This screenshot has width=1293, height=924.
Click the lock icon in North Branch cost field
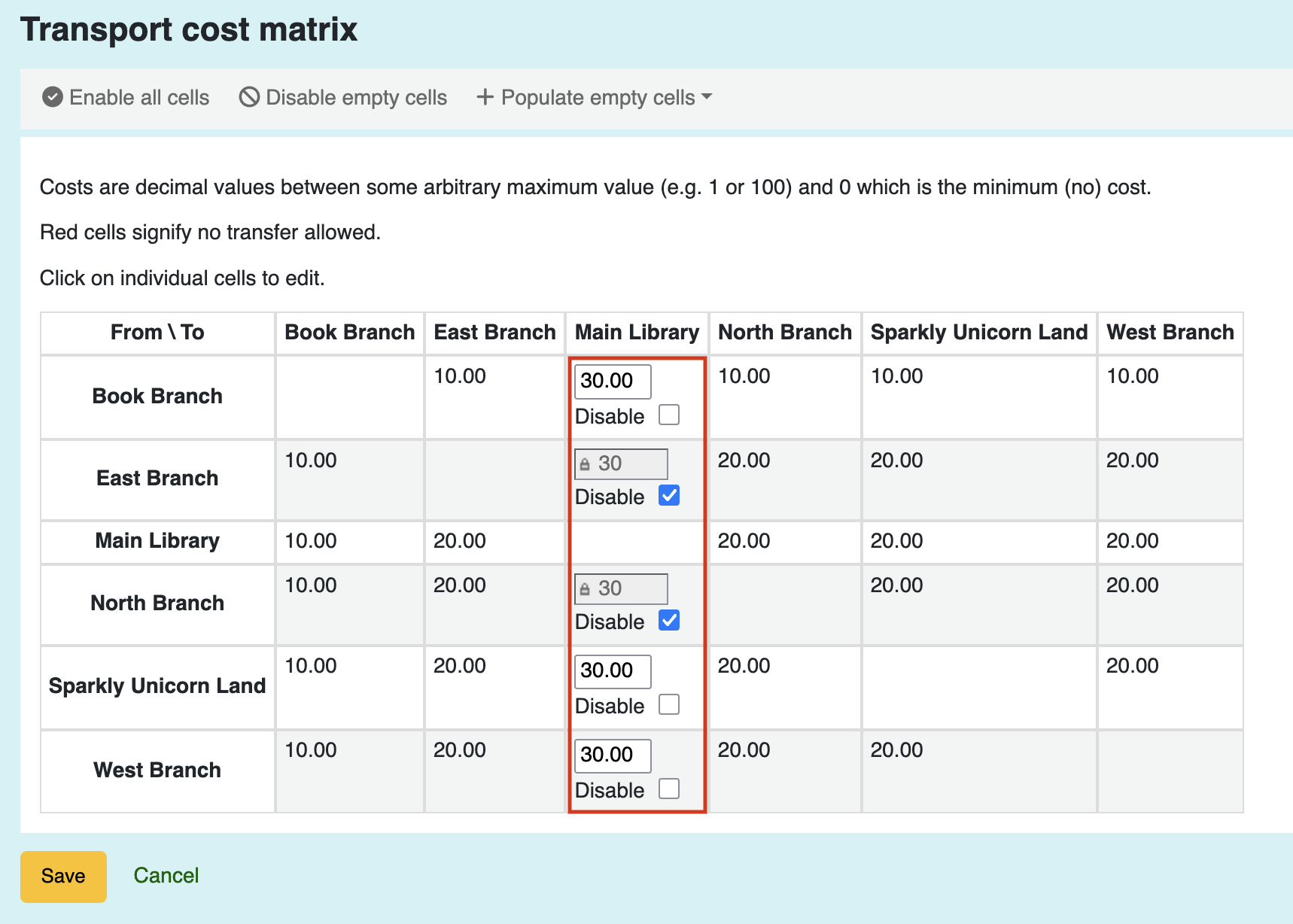585,589
